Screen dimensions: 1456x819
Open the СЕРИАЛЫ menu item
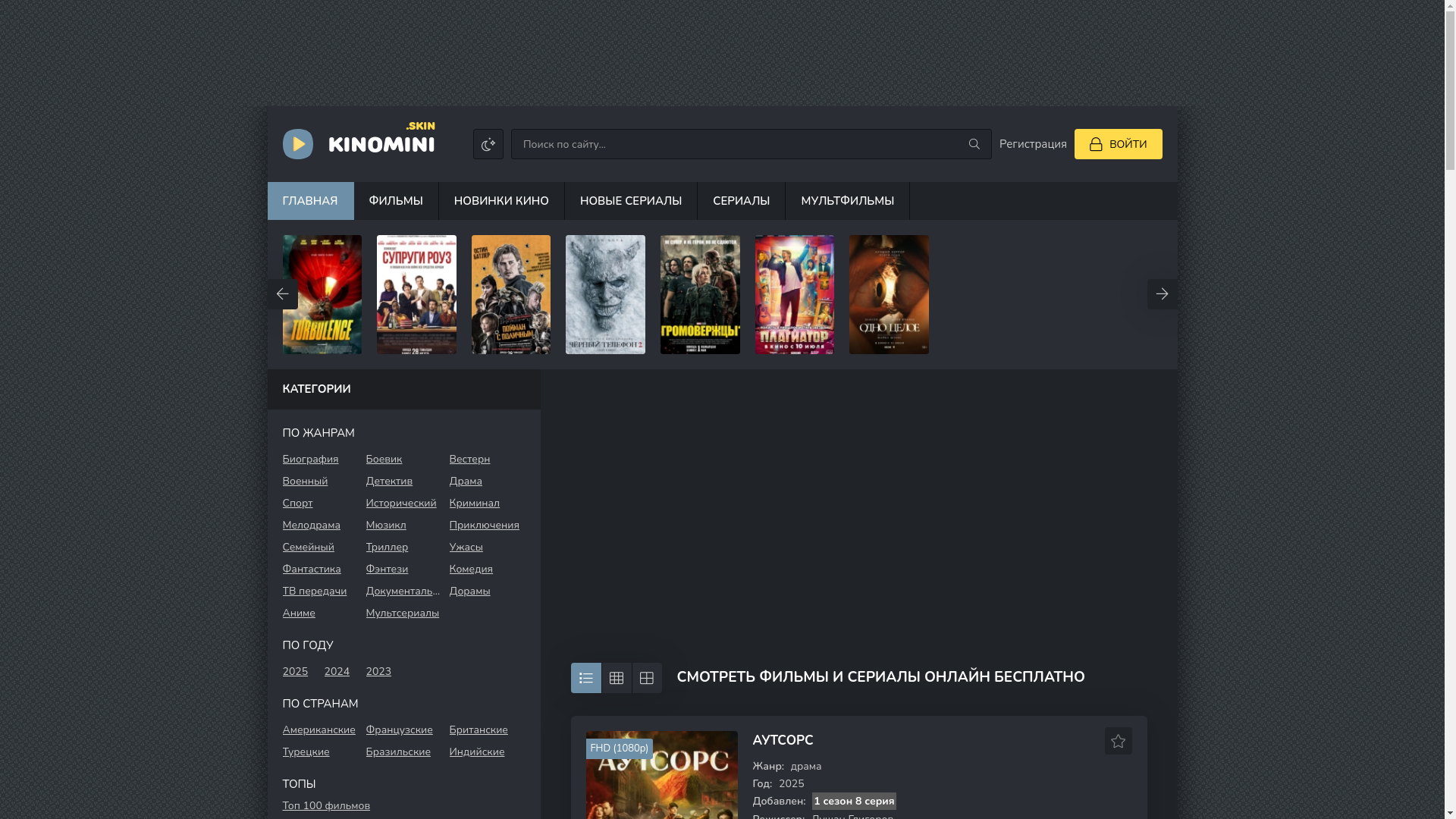(x=741, y=201)
